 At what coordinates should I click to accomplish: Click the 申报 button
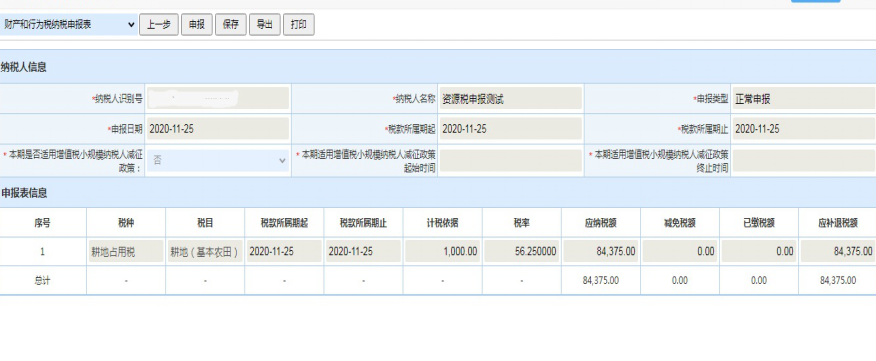click(197, 25)
